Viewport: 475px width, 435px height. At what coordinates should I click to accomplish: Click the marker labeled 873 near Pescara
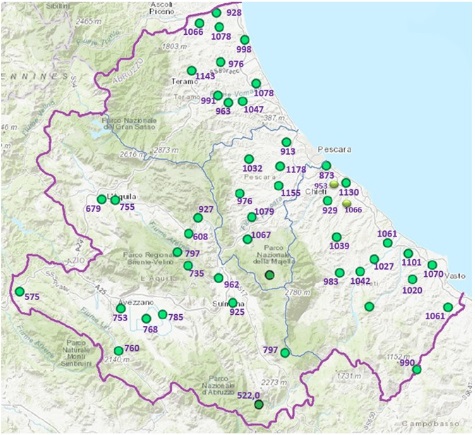[326, 165]
